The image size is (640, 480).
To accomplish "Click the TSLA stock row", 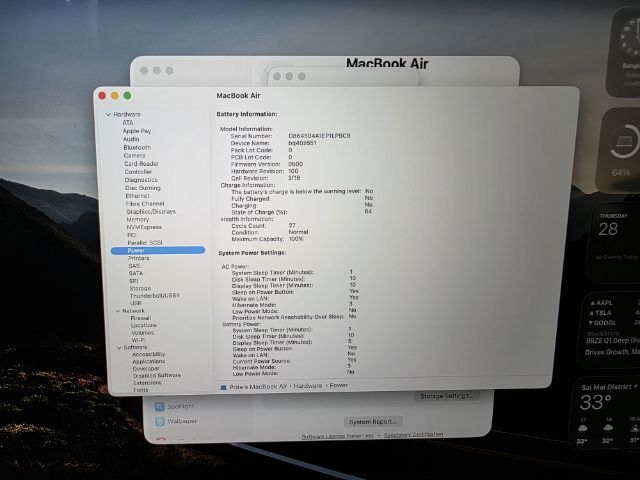I will (x=613, y=313).
